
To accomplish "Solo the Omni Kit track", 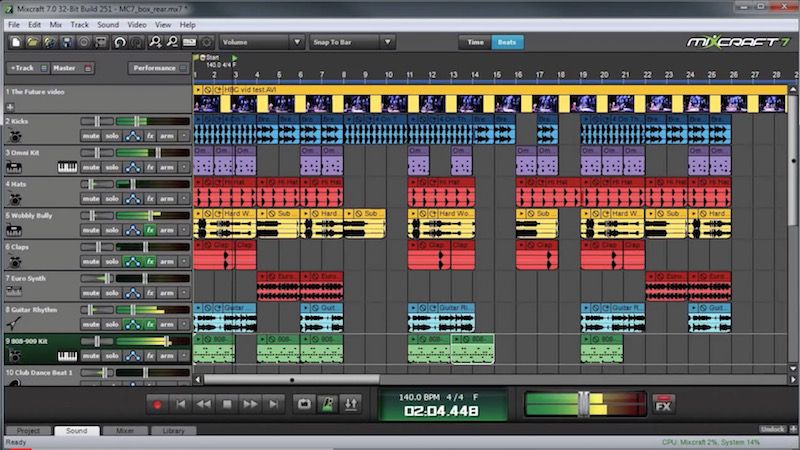I will 112,167.
